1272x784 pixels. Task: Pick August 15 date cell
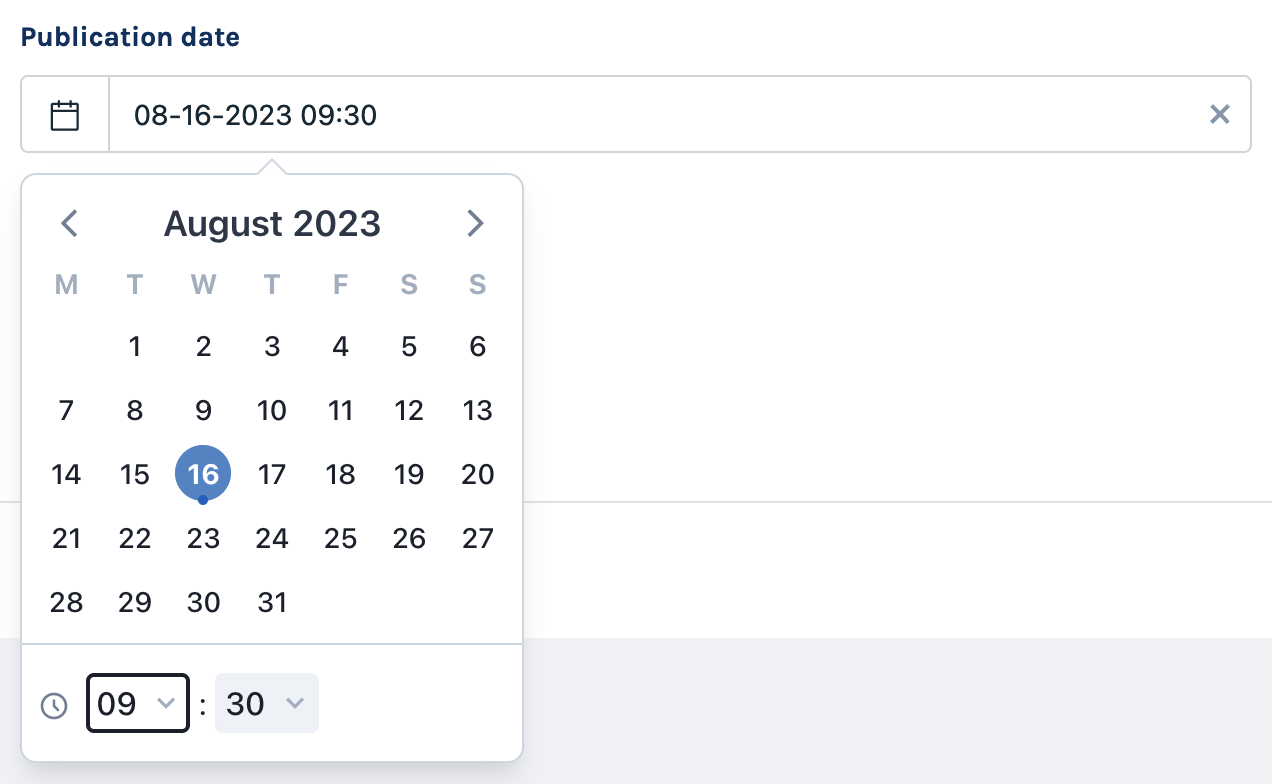135,474
